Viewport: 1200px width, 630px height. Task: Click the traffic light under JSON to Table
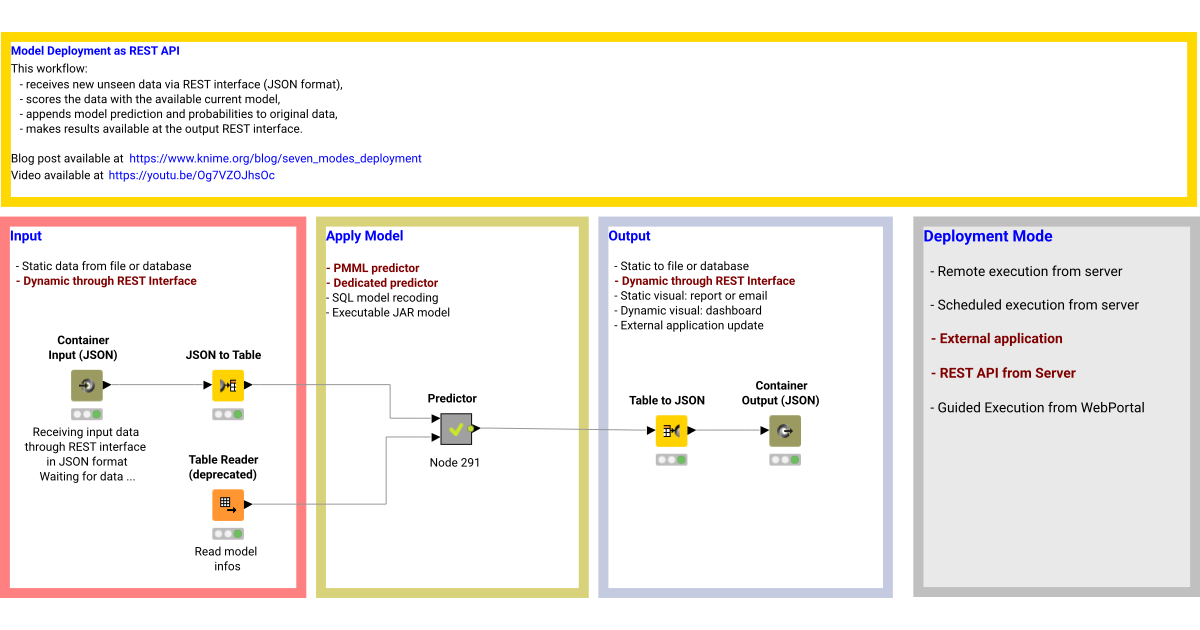228,413
